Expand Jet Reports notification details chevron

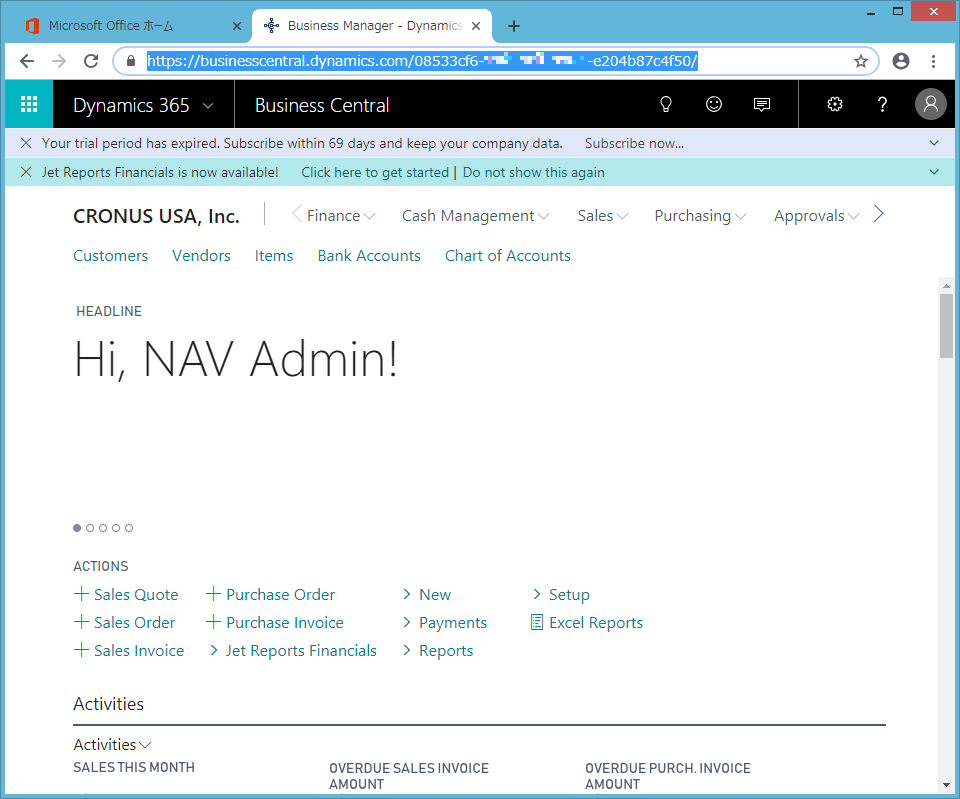pyautogui.click(x=934, y=172)
